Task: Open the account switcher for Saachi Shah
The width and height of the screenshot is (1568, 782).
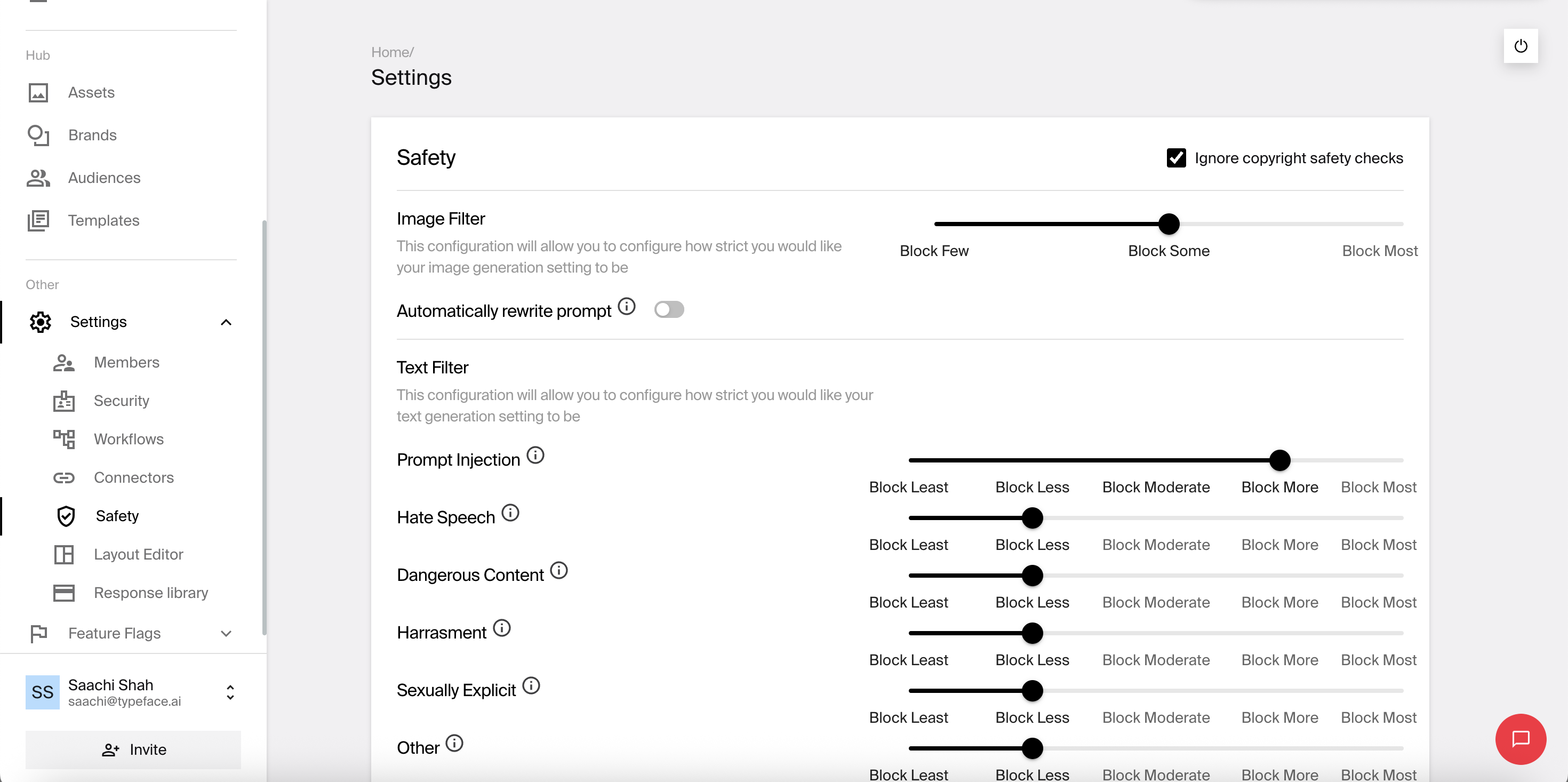Action: (x=229, y=692)
